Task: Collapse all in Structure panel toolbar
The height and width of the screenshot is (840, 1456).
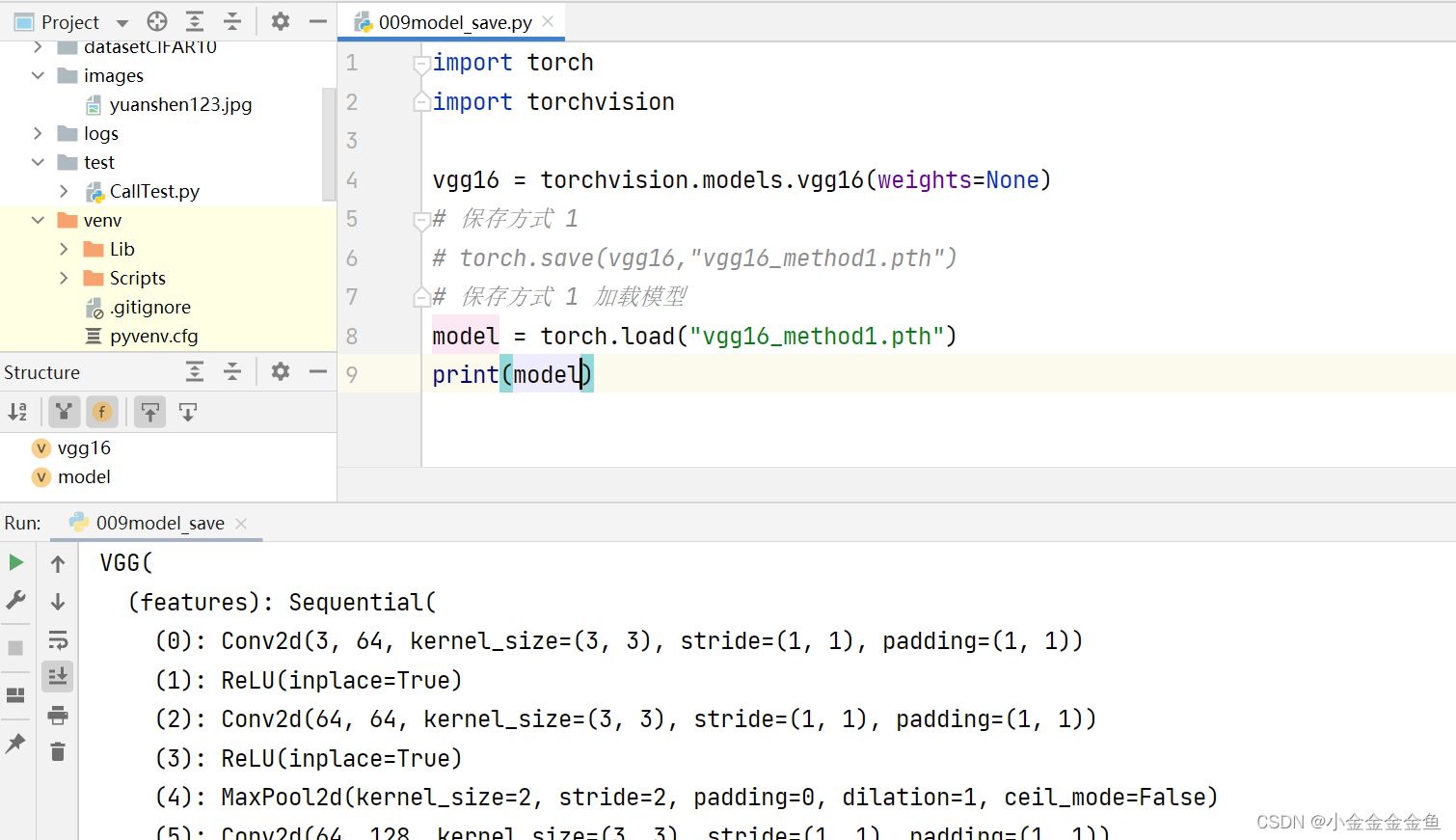Action: click(232, 371)
